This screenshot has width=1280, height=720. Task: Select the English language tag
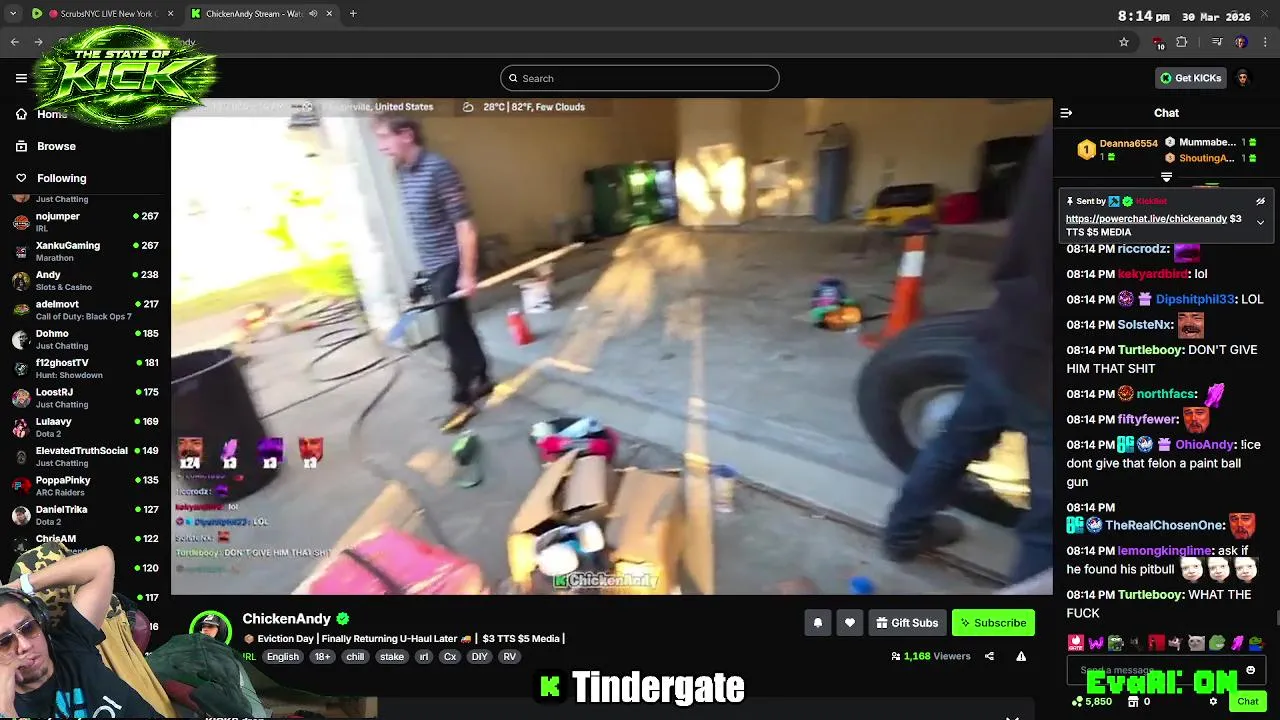click(283, 657)
